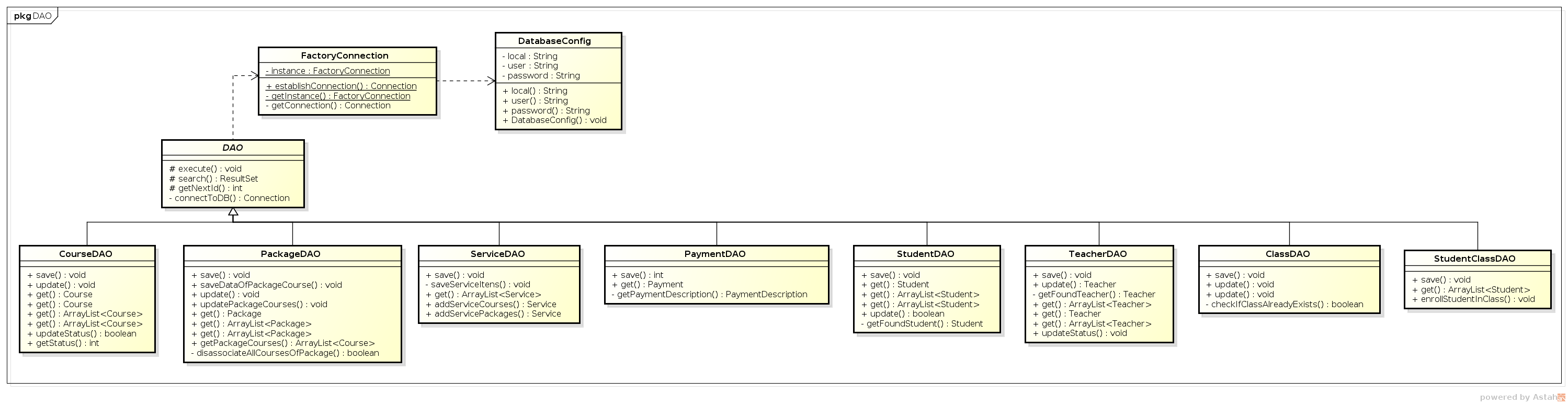Click 'getFoundTeacher() : Teacher' method
Screen dimensions: 1568x404
(1093, 295)
